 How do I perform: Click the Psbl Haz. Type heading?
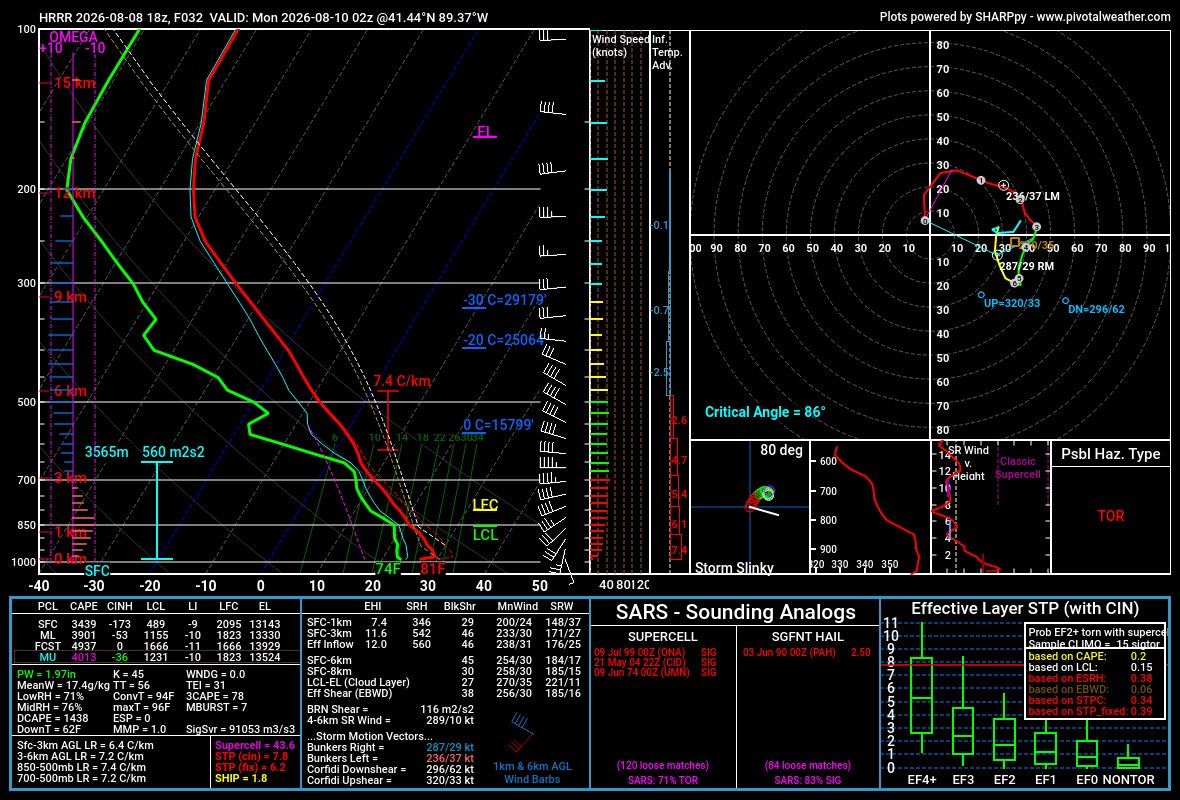(1111, 454)
